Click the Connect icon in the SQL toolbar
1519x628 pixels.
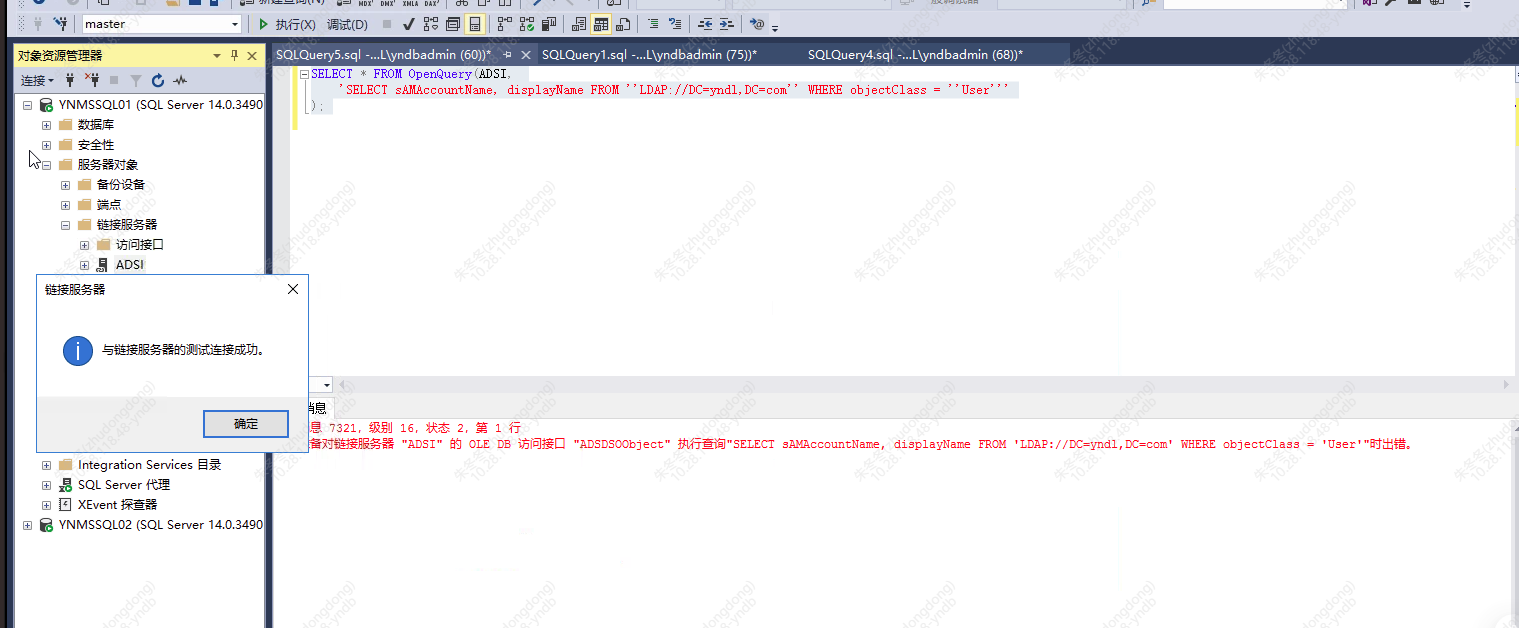39,24
